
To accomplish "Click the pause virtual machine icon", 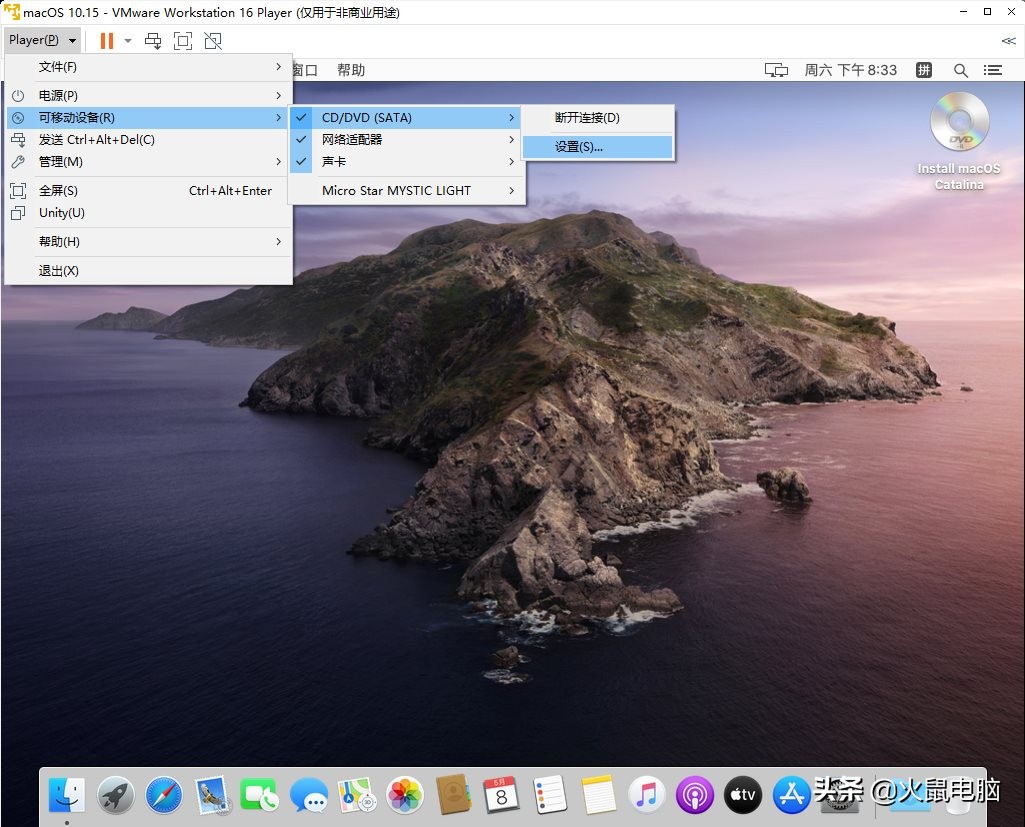I will pos(107,41).
